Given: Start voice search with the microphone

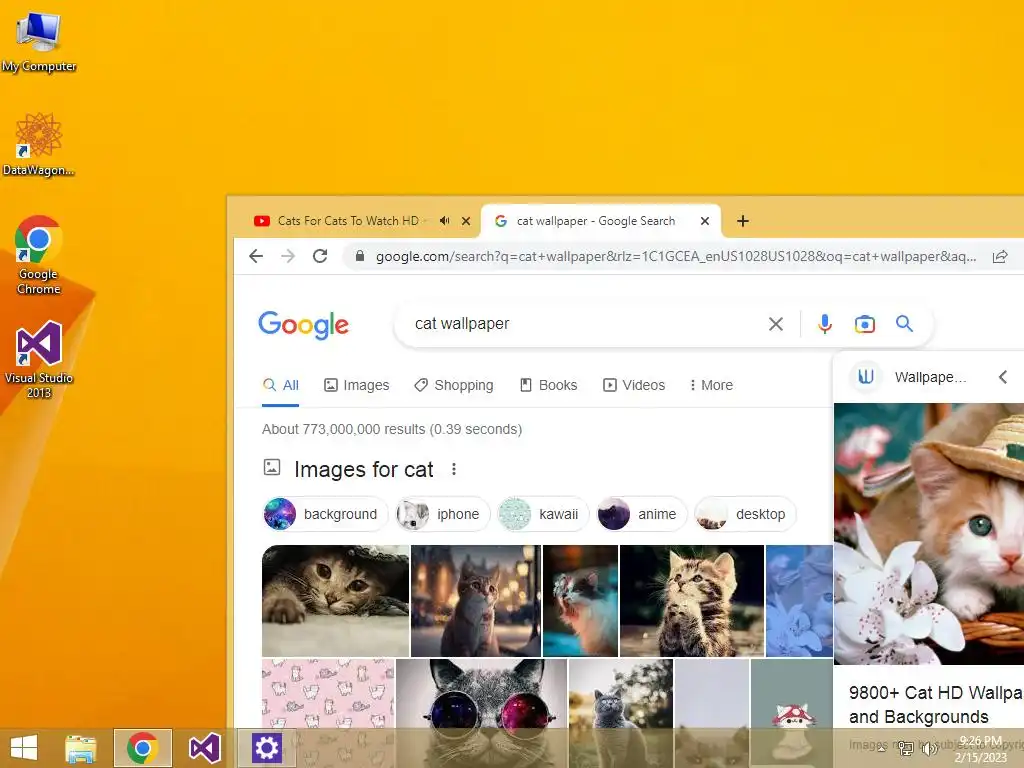Looking at the screenshot, I should pos(825,324).
